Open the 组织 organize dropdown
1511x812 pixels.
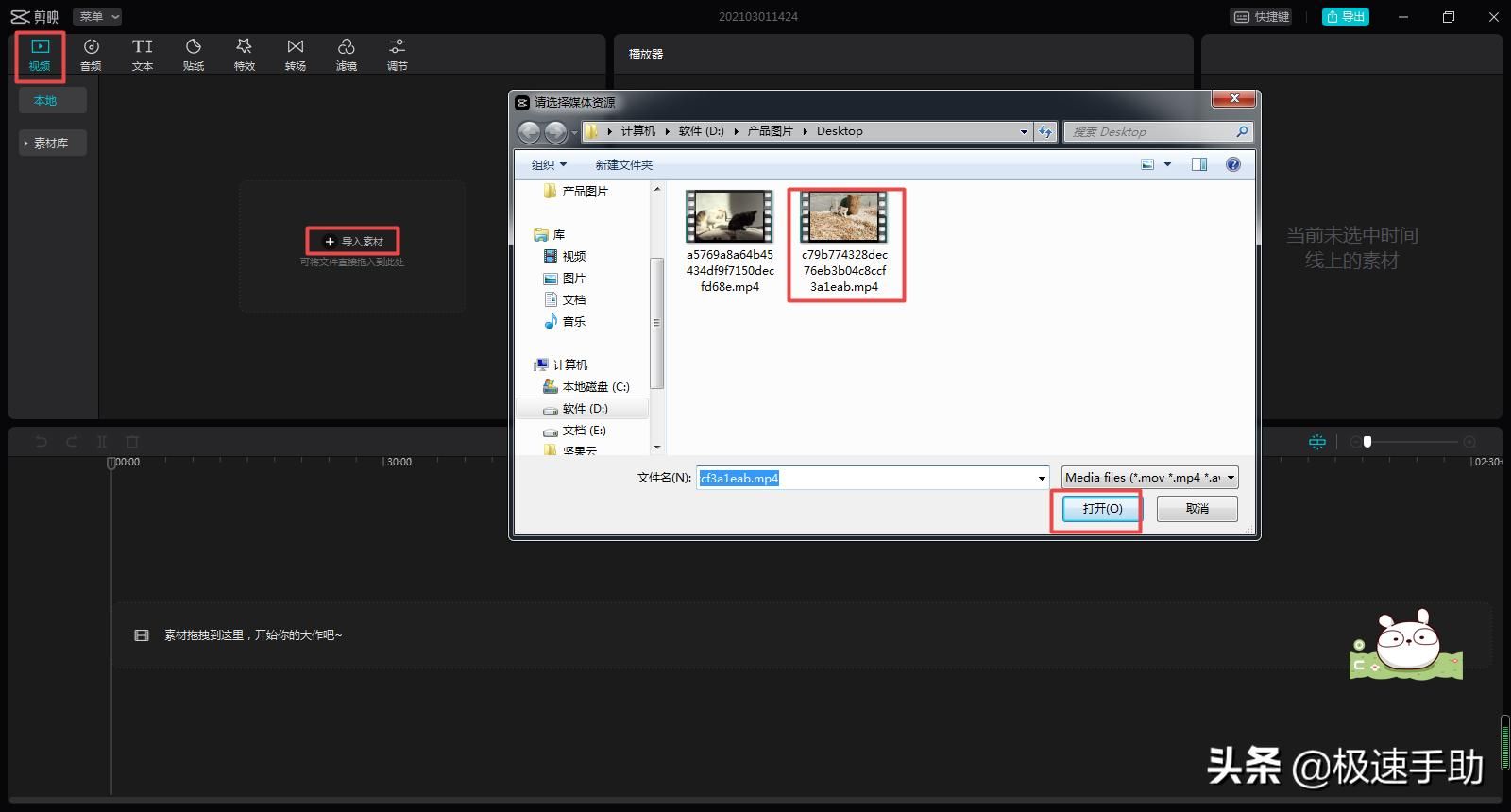coord(549,164)
